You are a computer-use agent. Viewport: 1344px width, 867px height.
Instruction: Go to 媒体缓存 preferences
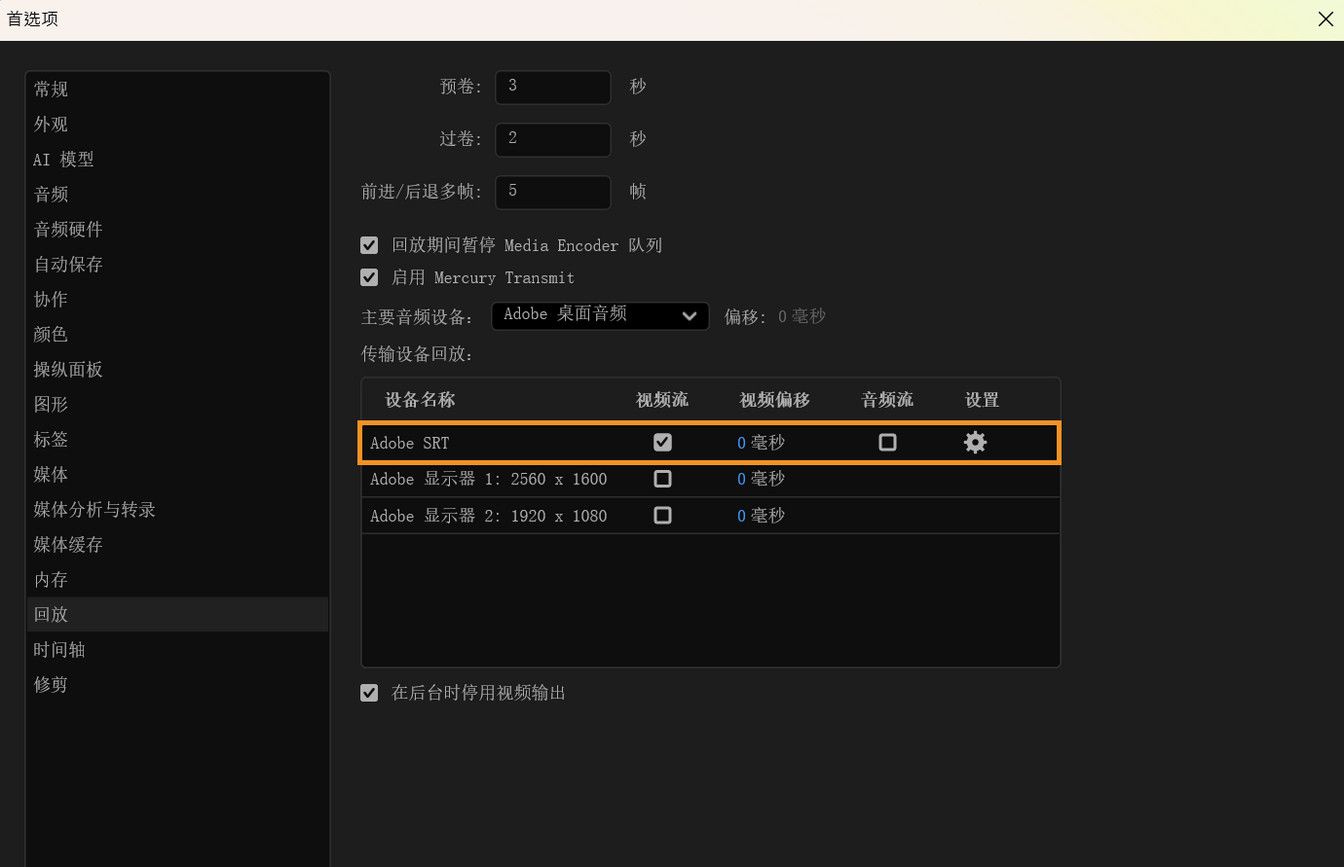(x=67, y=544)
